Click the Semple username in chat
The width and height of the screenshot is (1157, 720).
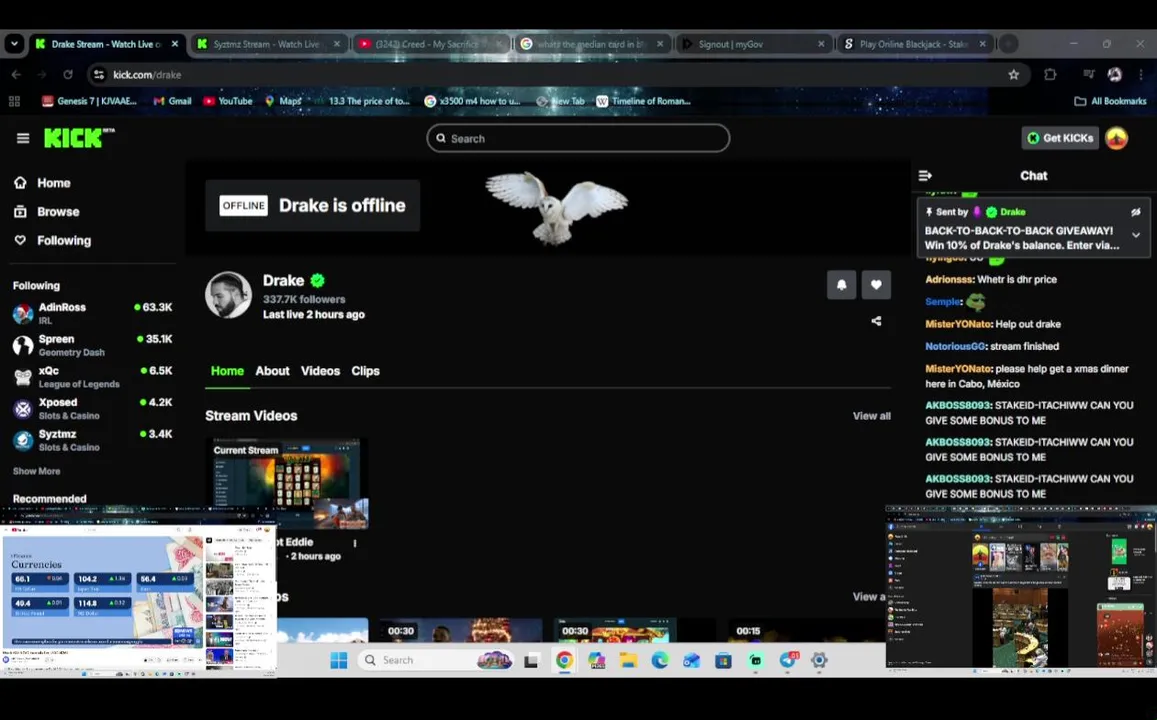[x=942, y=302]
